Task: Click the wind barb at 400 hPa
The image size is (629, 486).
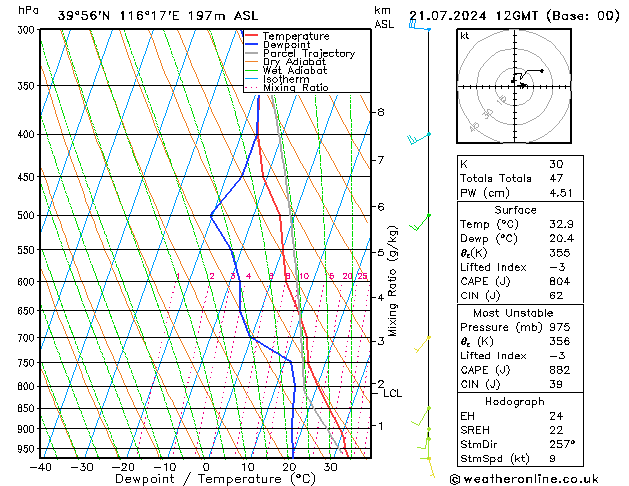Action: click(418, 138)
